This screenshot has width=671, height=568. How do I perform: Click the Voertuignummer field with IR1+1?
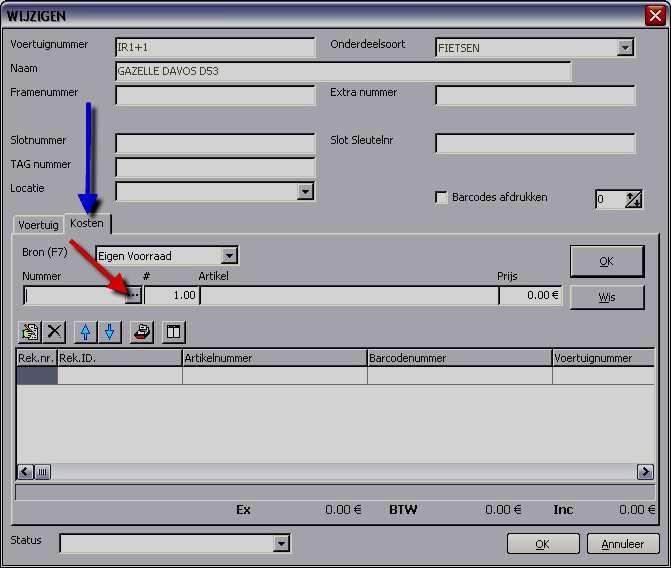[x=215, y=48]
